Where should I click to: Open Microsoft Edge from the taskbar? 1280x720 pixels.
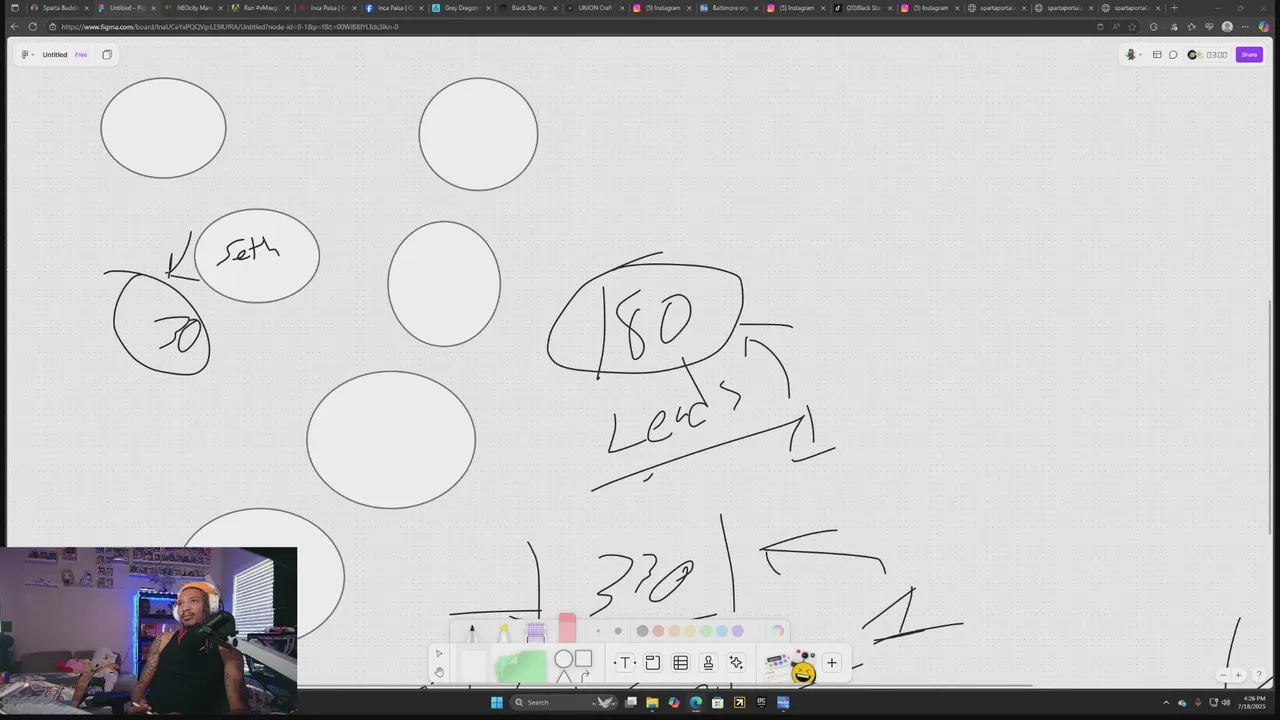coord(696,702)
